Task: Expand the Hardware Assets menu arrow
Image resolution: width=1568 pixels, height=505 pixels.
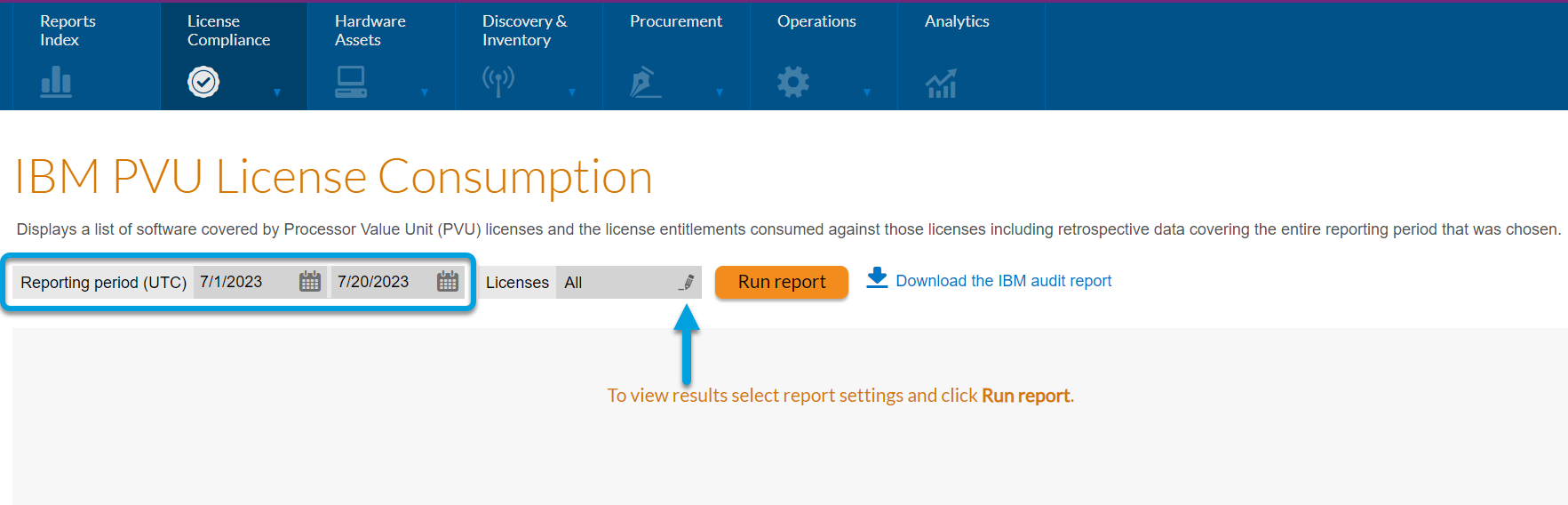Action: click(x=425, y=92)
